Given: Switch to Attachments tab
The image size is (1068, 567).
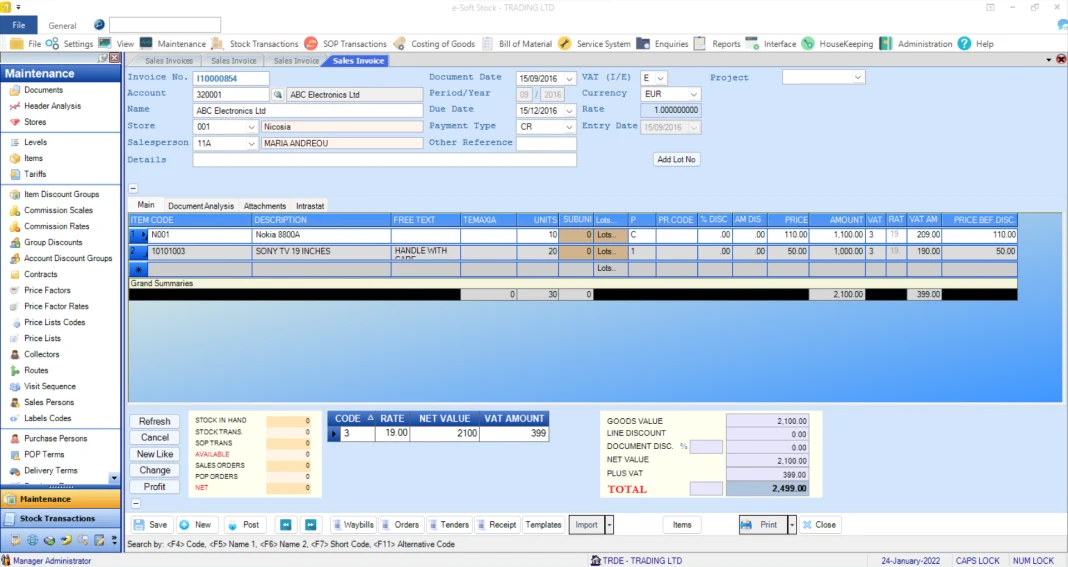Looking at the screenshot, I should pos(265,206).
